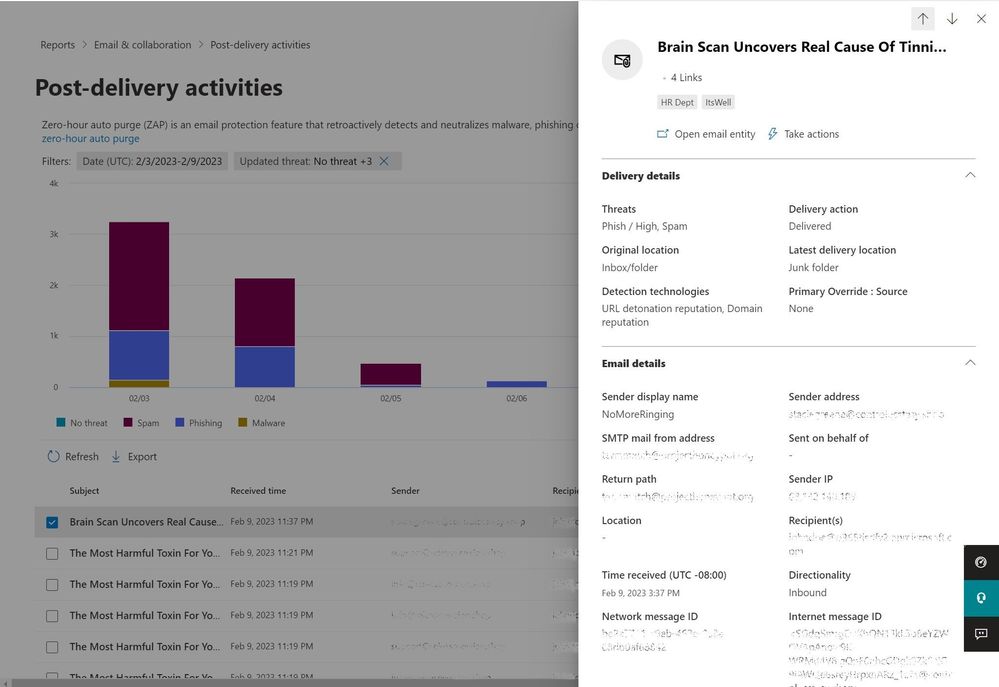This screenshot has width=999, height=687.
Task: Click the refresh circular arrow icon
Action: [x=54, y=456]
